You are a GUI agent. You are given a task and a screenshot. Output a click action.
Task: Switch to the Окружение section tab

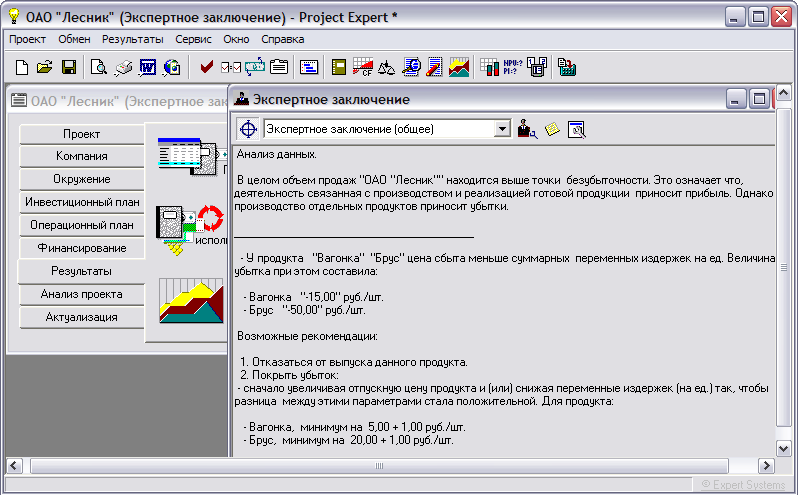click(81, 179)
